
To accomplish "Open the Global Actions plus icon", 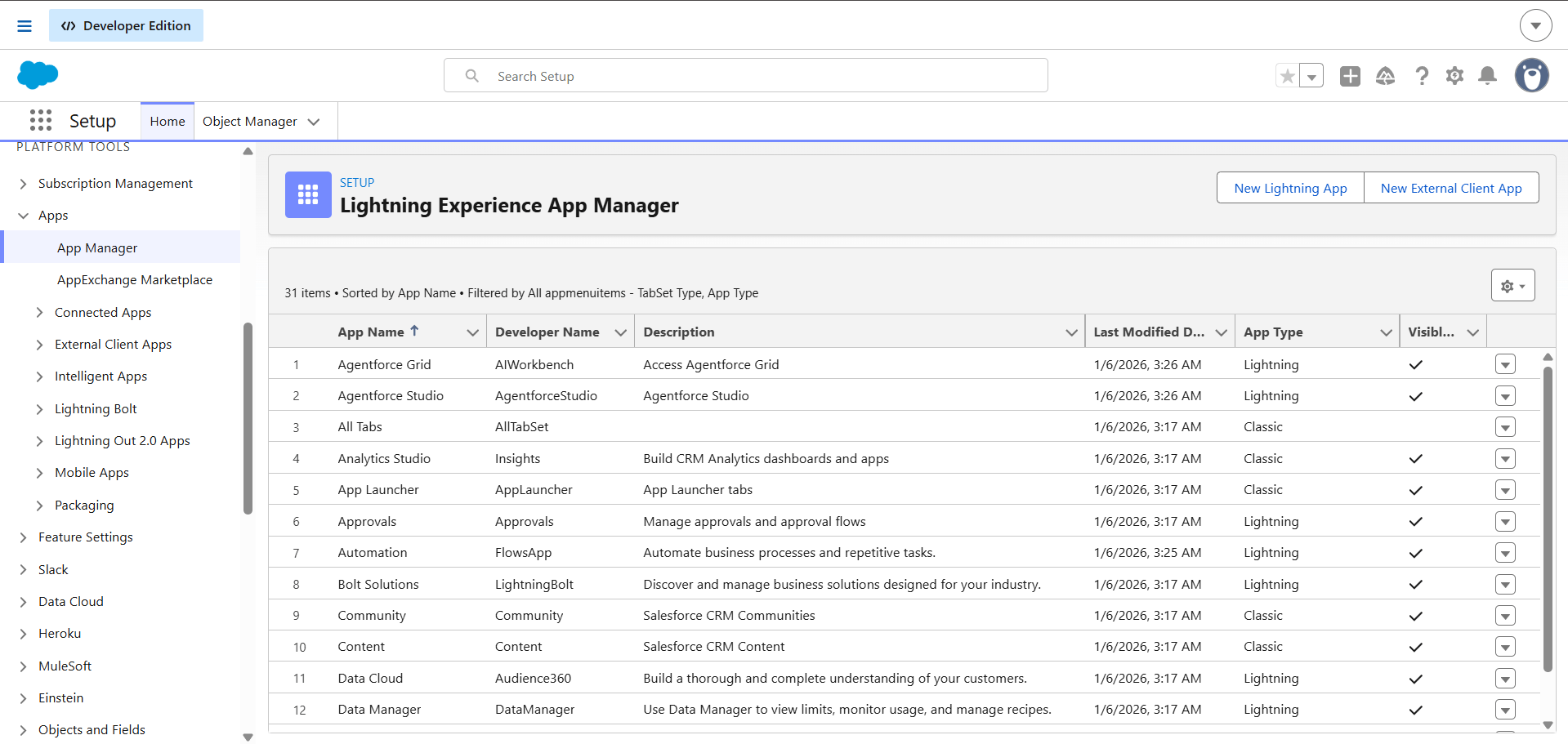I will [x=1350, y=76].
